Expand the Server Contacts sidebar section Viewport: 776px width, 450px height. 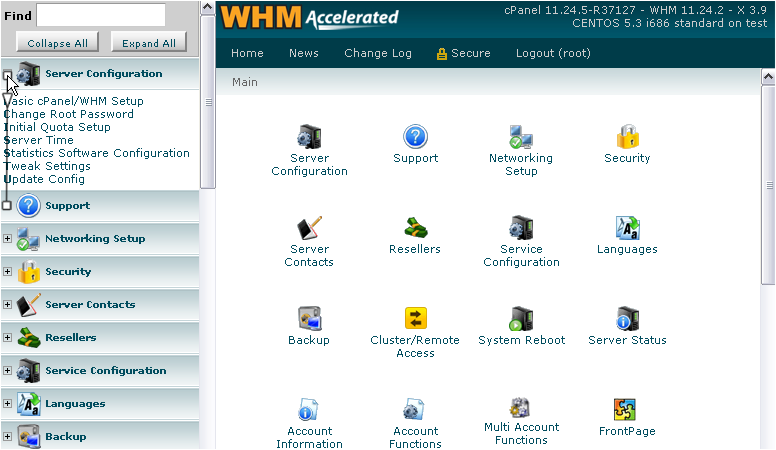[x=7, y=304]
